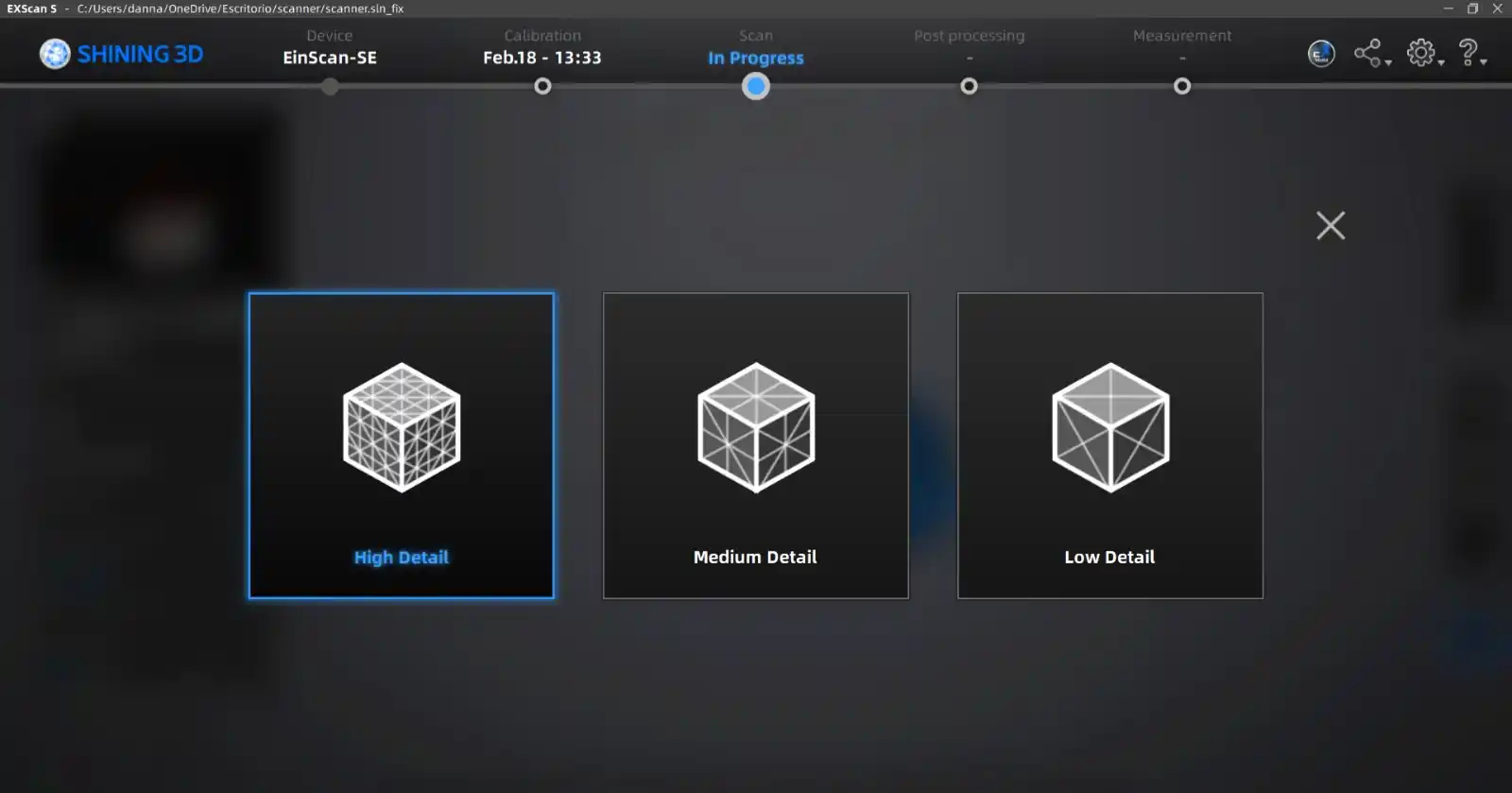This screenshot has height=793, width=1512.
Task: Open the Calibration step label
Action: pyautogui.click(x=542, y=36)
